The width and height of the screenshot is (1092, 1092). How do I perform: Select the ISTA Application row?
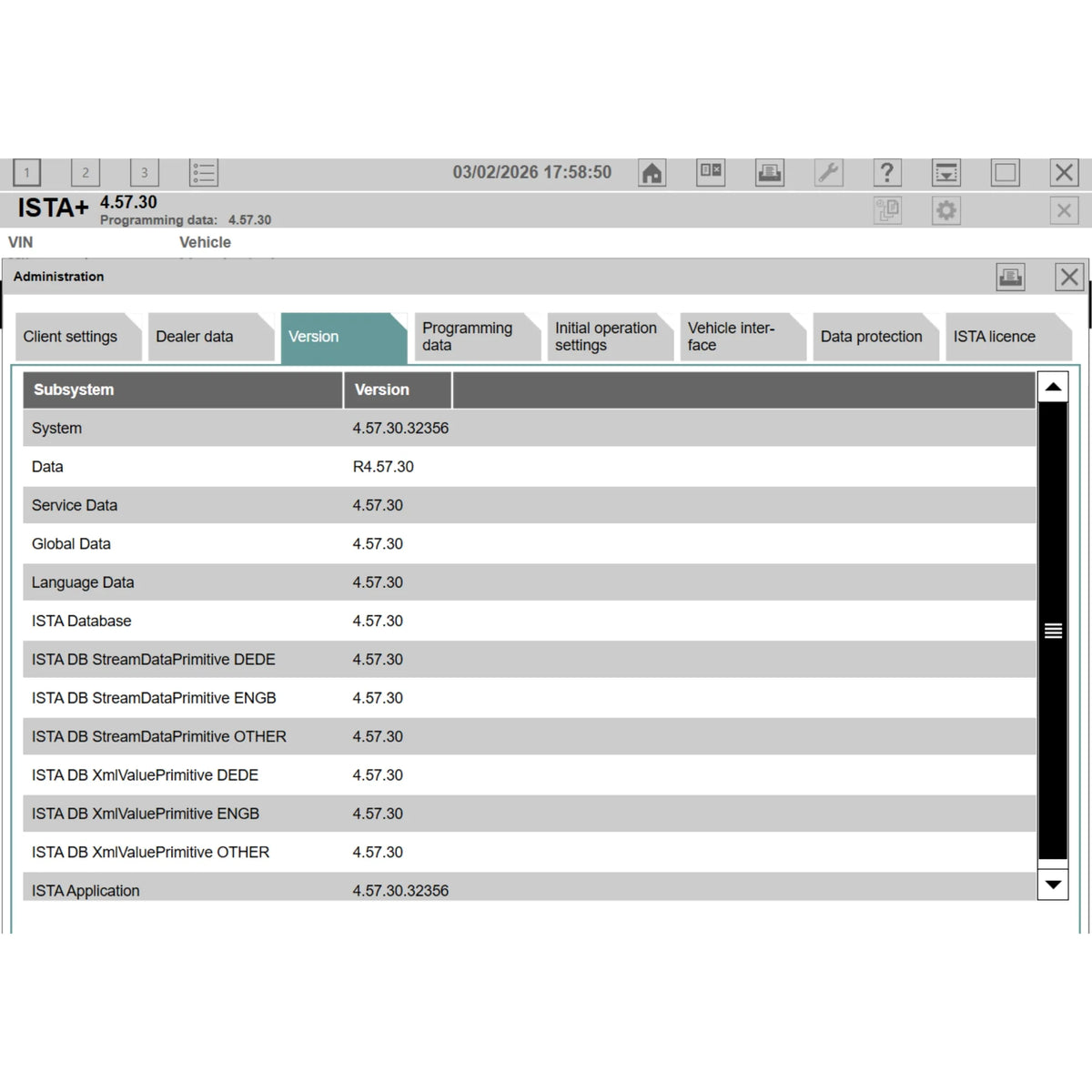[530, 887]
